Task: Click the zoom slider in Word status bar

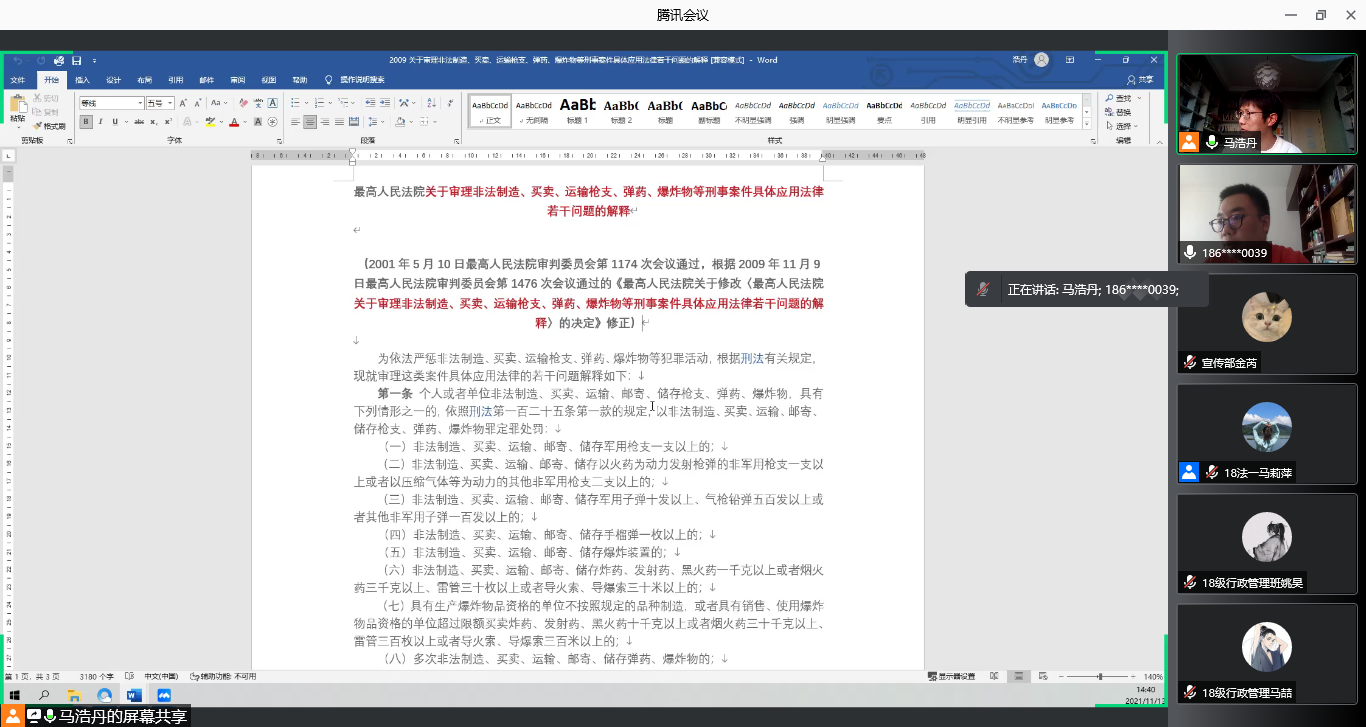Action: pos(1100,677)
